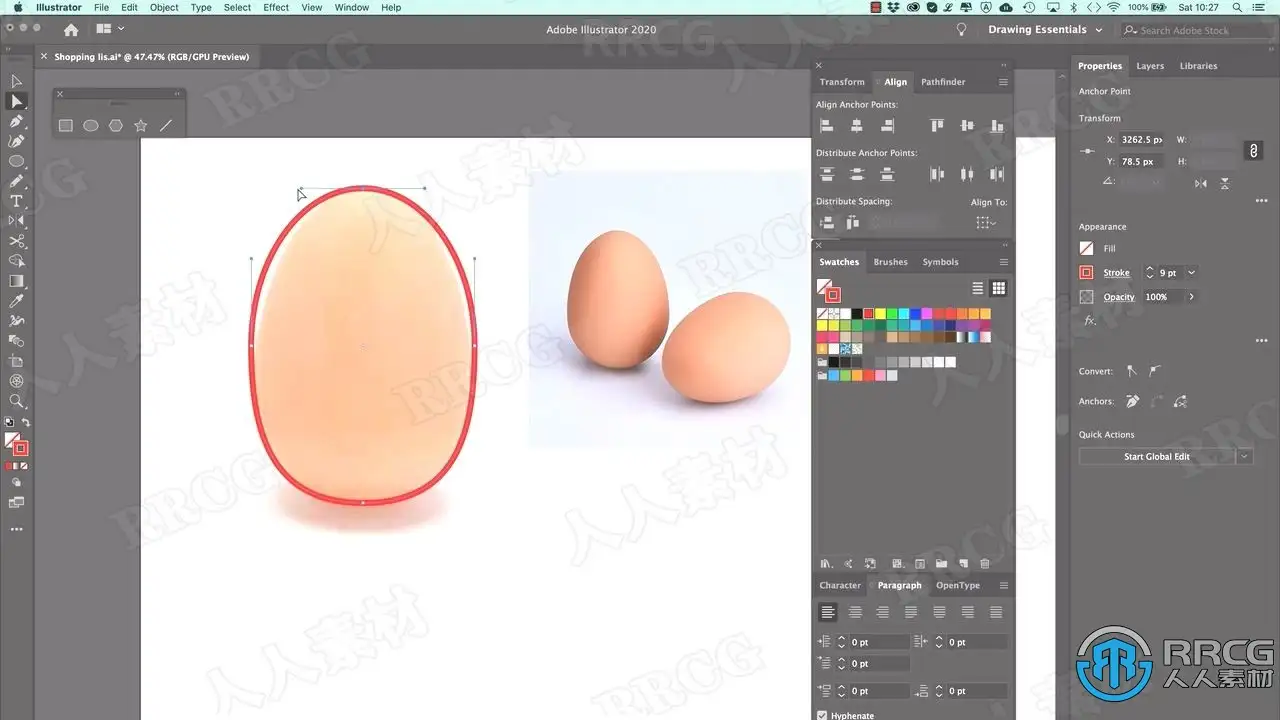
Task: Select the Selection tool arrow
Action: click(x=17, y=81)
